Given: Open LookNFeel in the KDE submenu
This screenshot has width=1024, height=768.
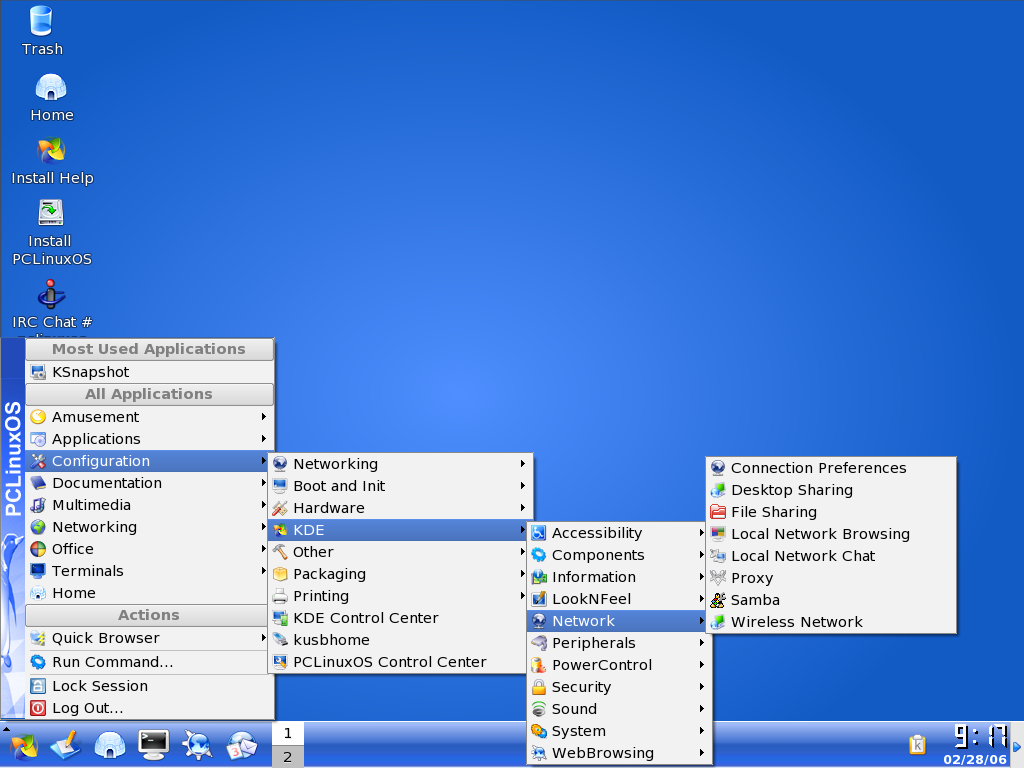Looking at the screenshot, I should pyautogui.click(x=618, y=600).
